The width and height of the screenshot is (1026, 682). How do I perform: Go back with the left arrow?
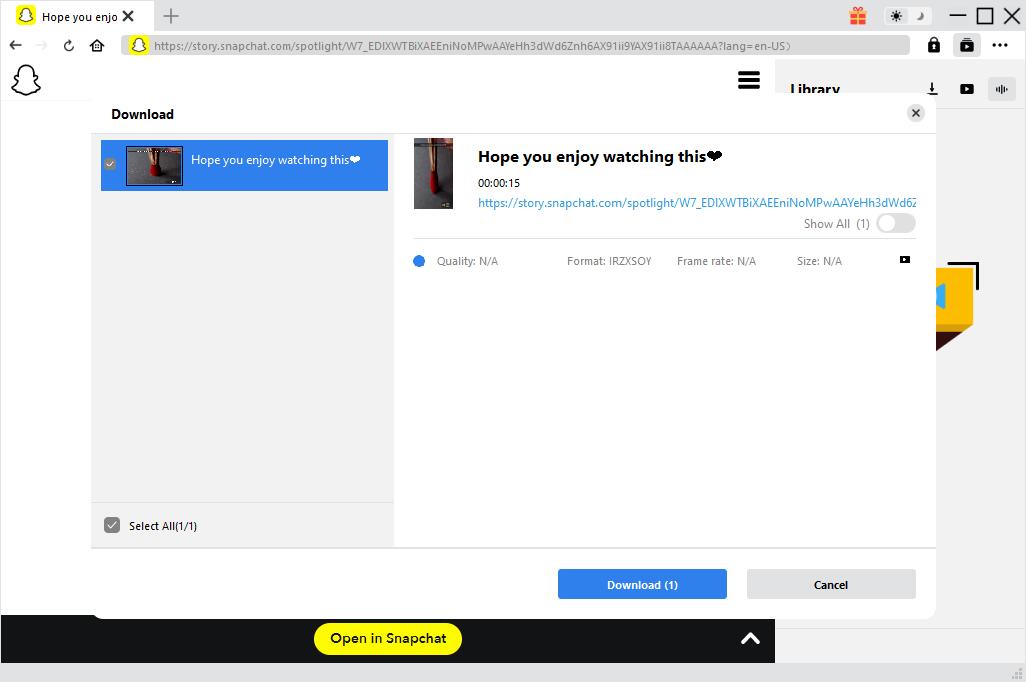coord(15,45)
